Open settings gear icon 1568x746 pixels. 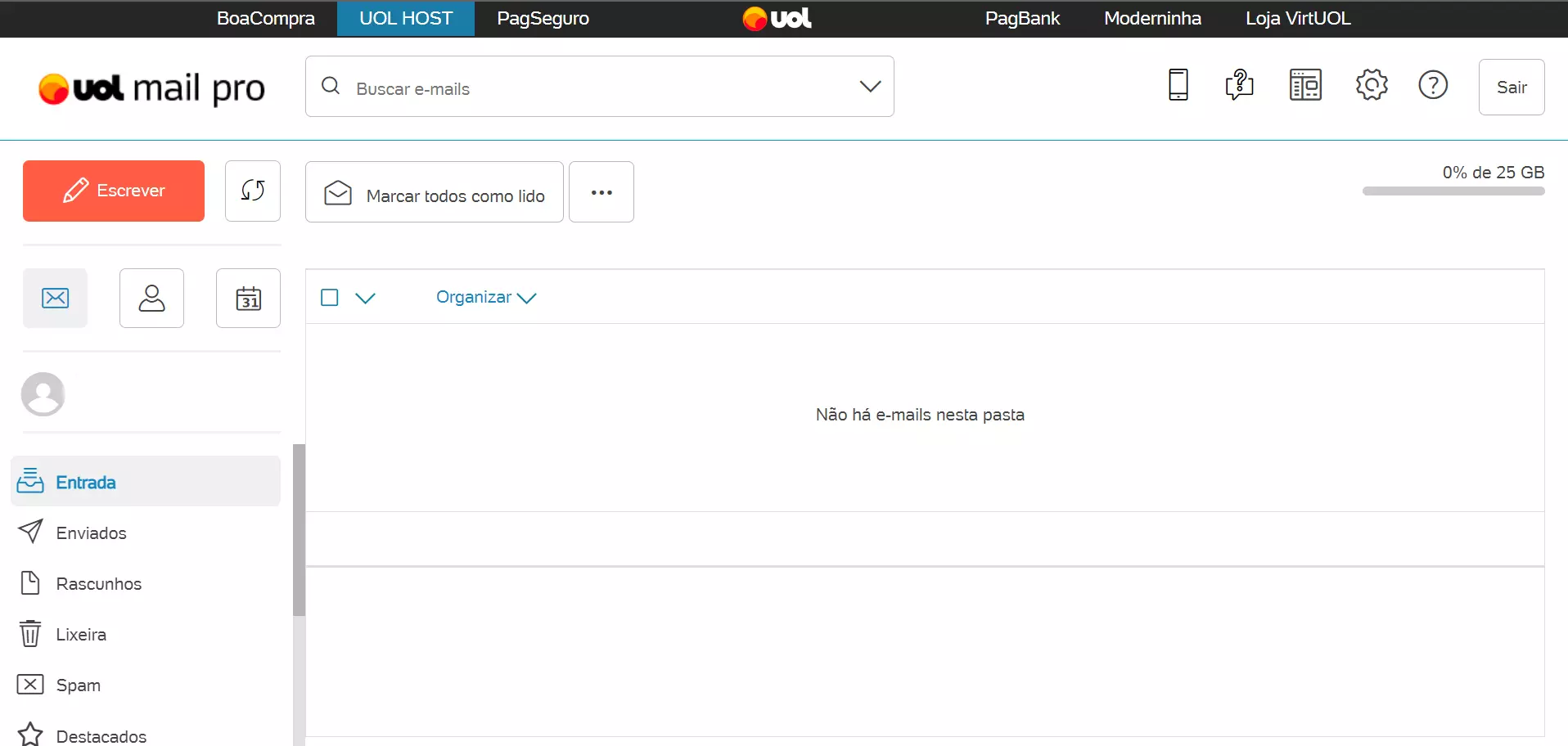(x=1372, y=85)
